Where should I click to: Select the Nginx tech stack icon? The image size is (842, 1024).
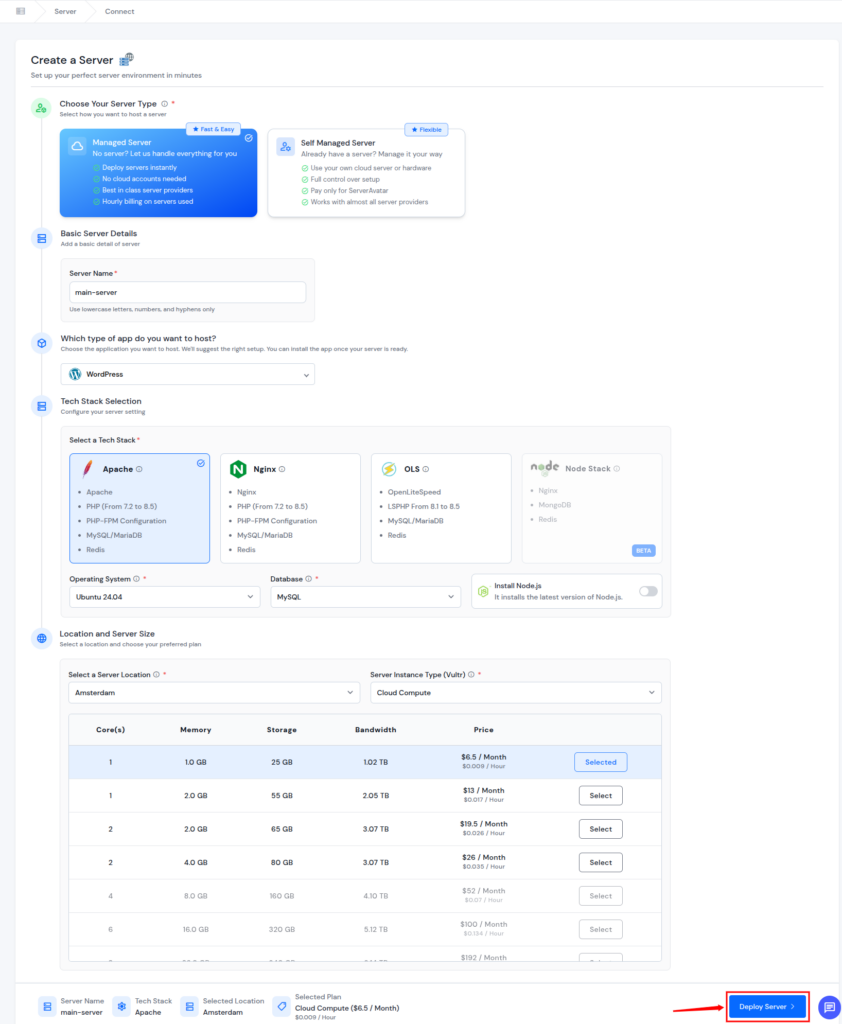click(240, 467)
